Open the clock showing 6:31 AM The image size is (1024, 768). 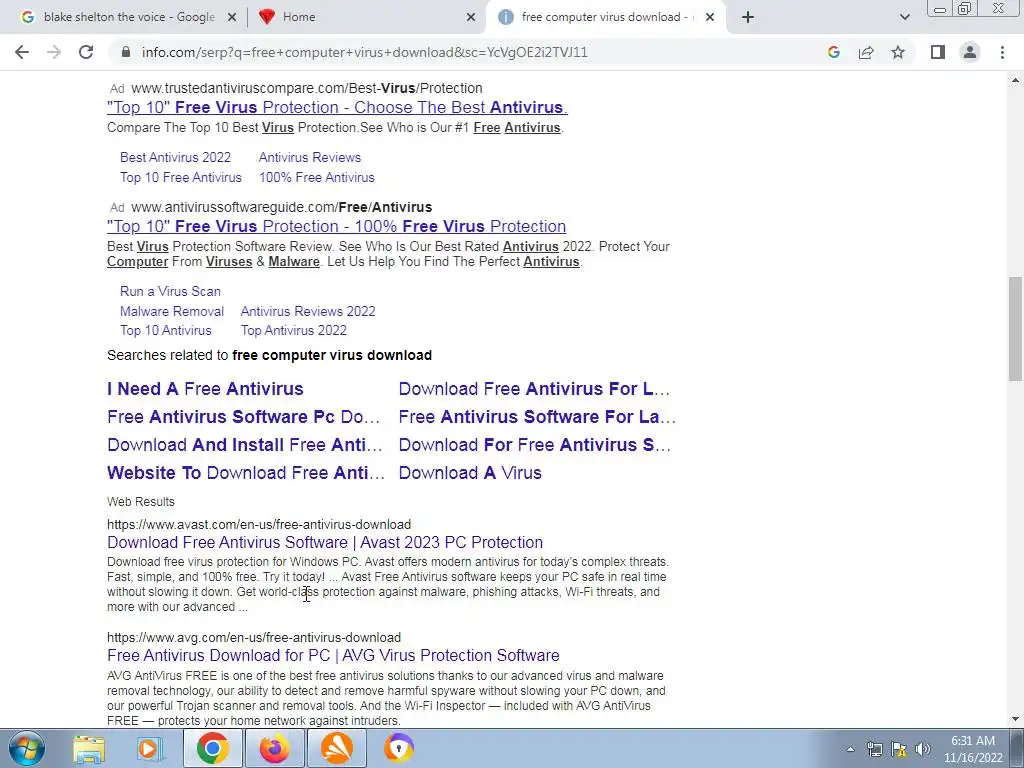(x=973, y=749)
